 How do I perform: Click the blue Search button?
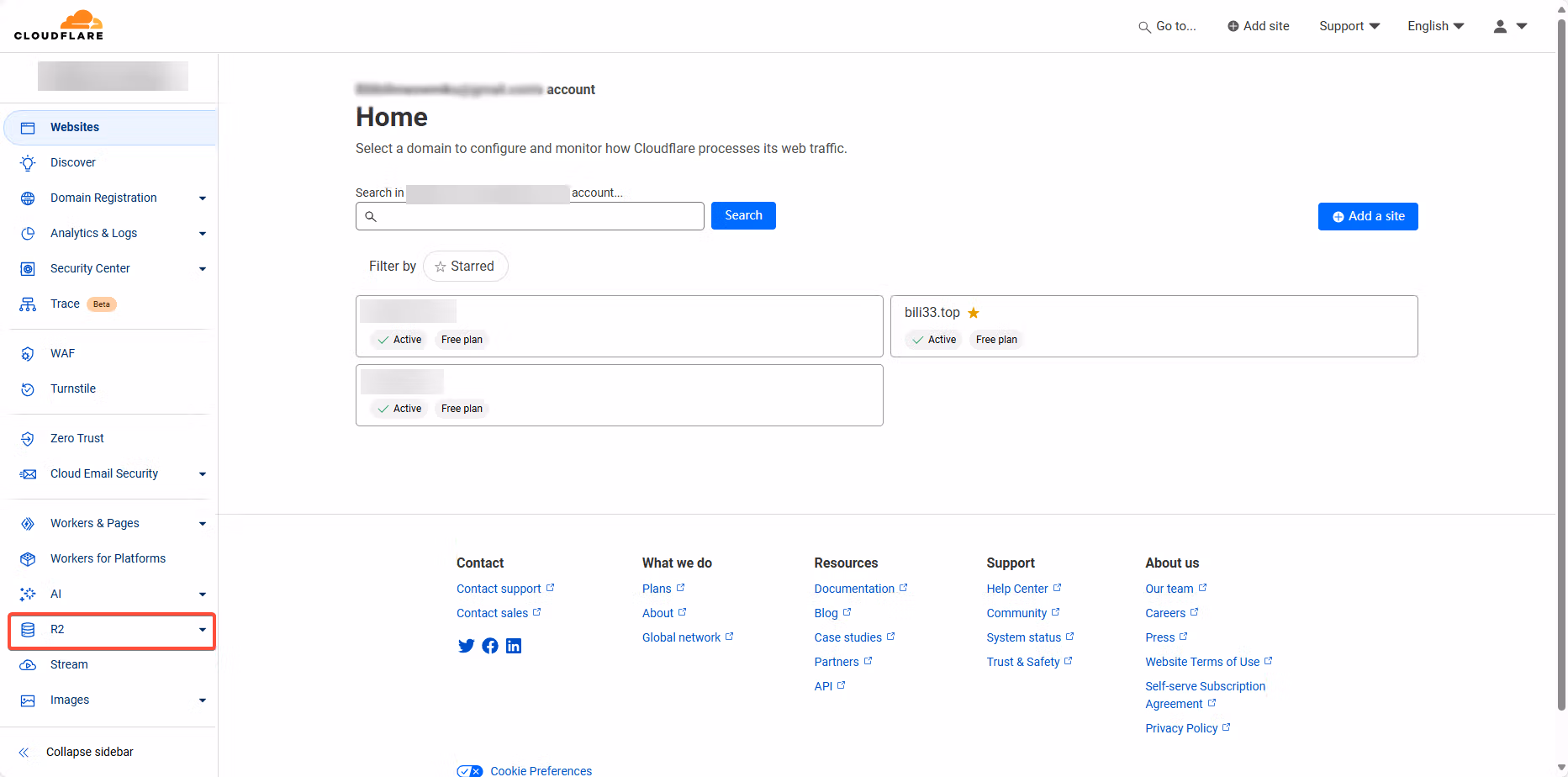coord(743,216)
